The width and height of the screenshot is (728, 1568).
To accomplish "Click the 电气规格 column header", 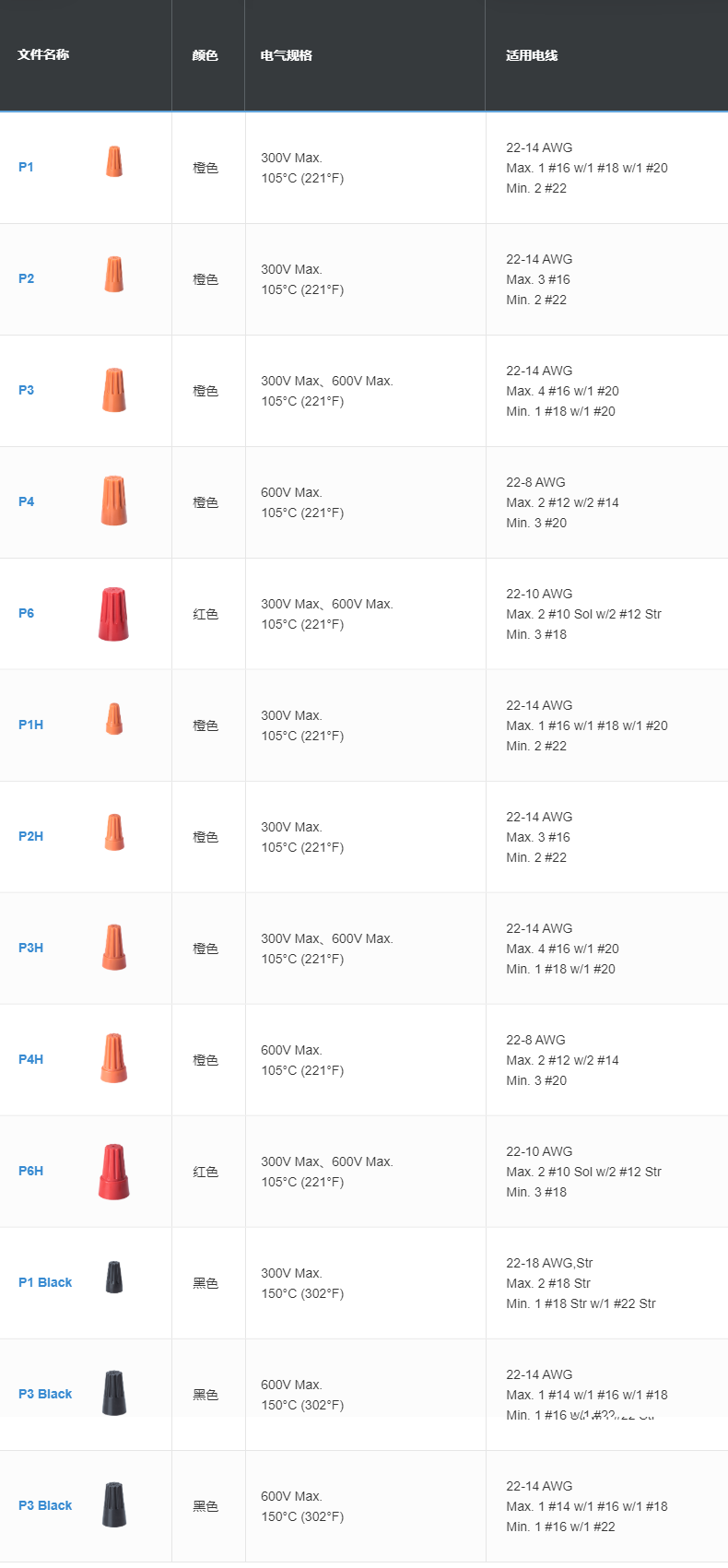I will pyautogui.click(x=286, y=55).
